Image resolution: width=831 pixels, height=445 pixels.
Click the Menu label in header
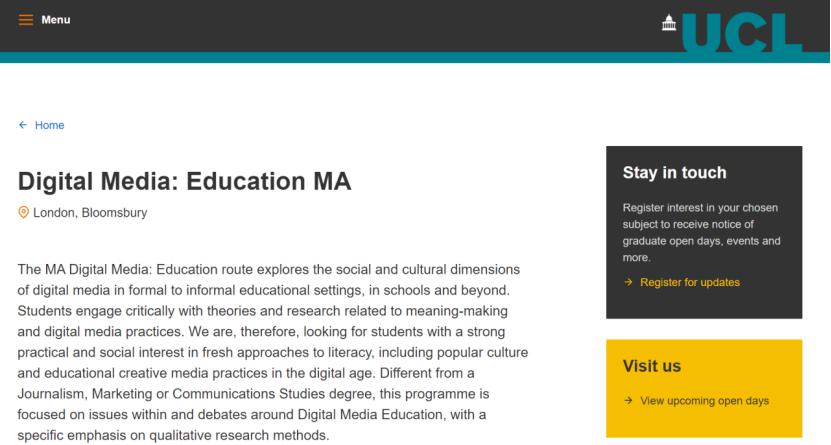click(x=56, y=20)
